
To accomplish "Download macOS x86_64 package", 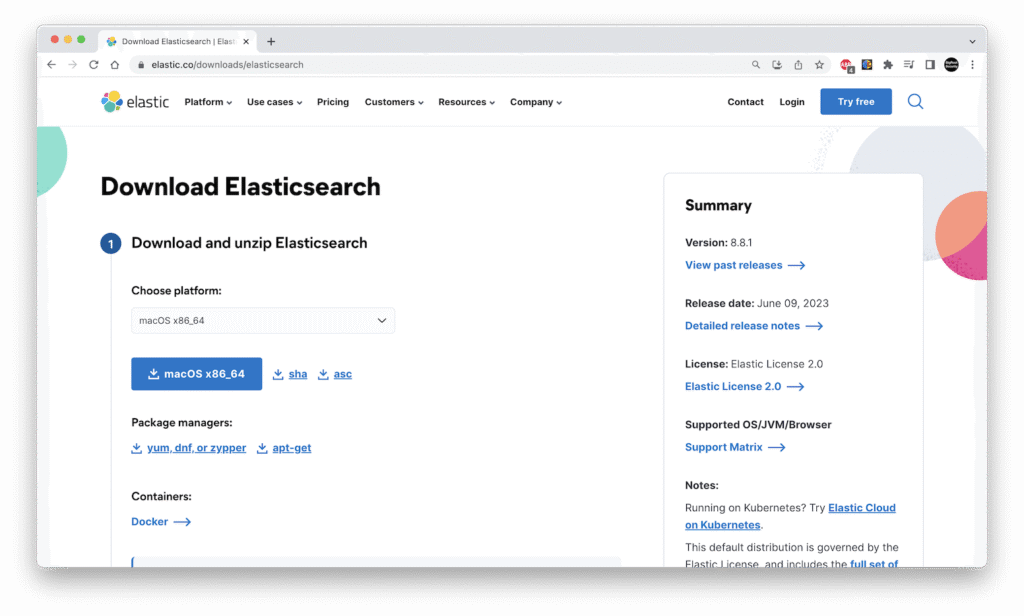I will (x=197, y=374).
